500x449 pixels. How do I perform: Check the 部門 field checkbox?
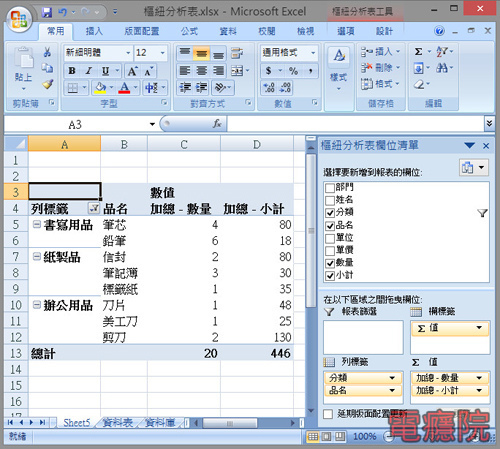[x=330, y=188]
